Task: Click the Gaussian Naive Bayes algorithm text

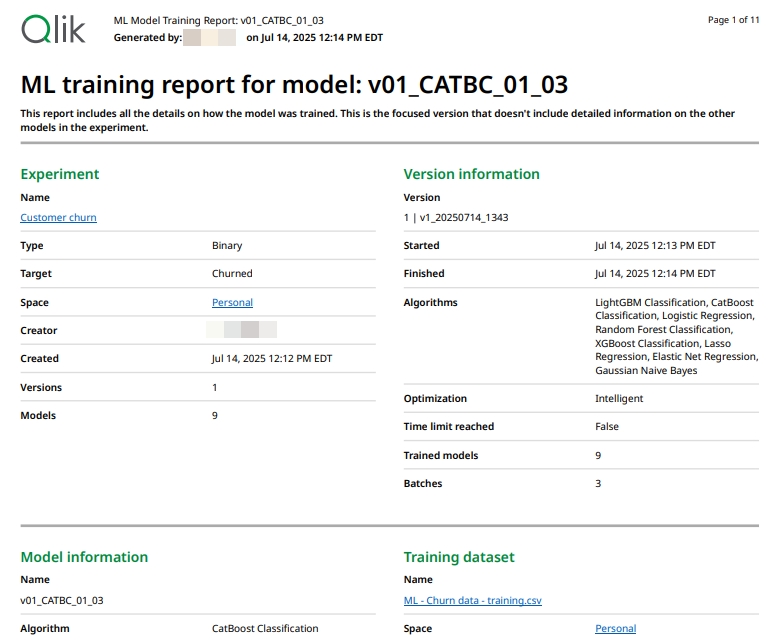Action: tap(646, 370)
